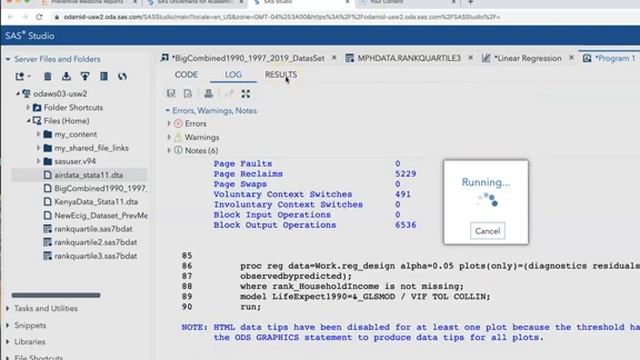
Task: Click the 'Page Reclaims' log line
Action: 248,174
